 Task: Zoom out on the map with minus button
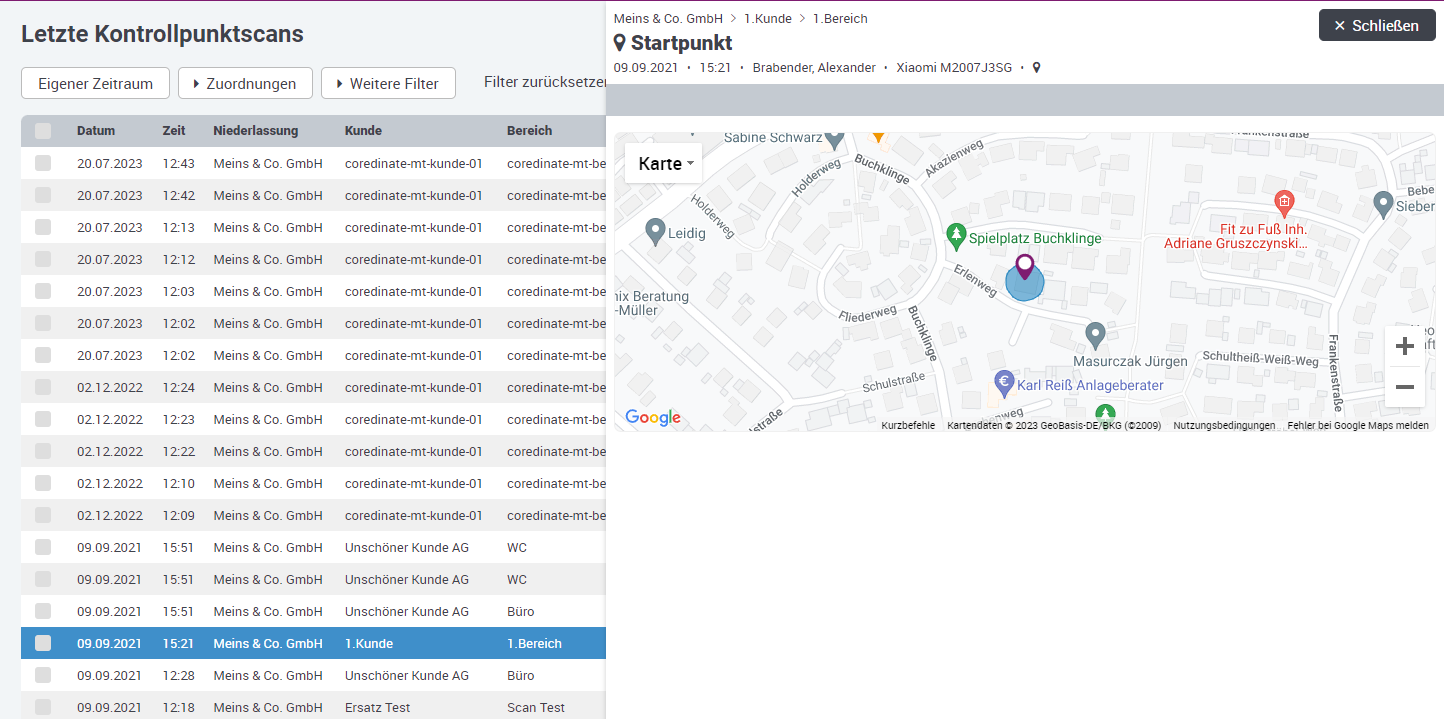pos(1404,387)
